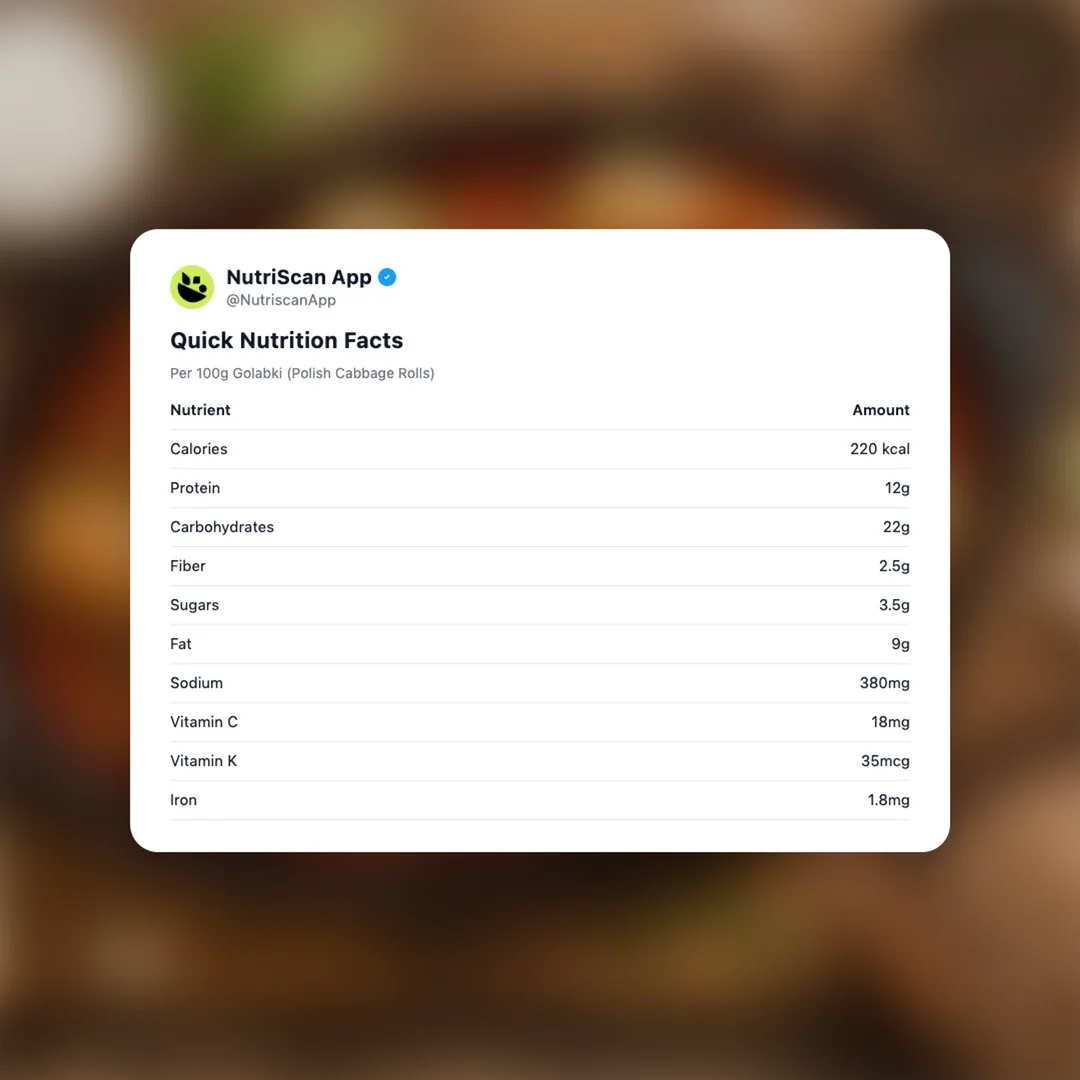Select the Iron row label
This screenshot has height=1080, width=1080.
[x=183, y=800]
